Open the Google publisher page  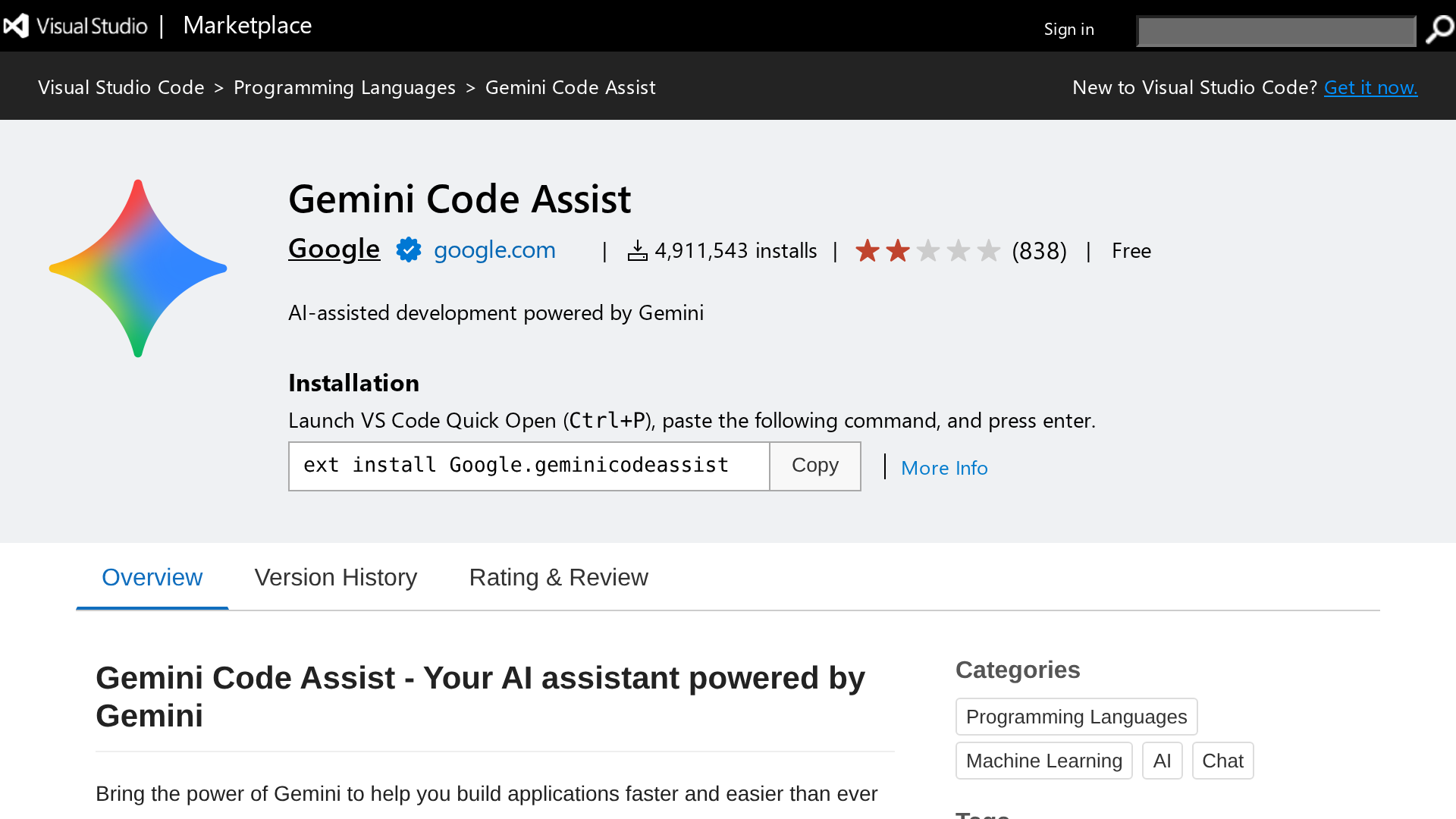coord(334,249)
